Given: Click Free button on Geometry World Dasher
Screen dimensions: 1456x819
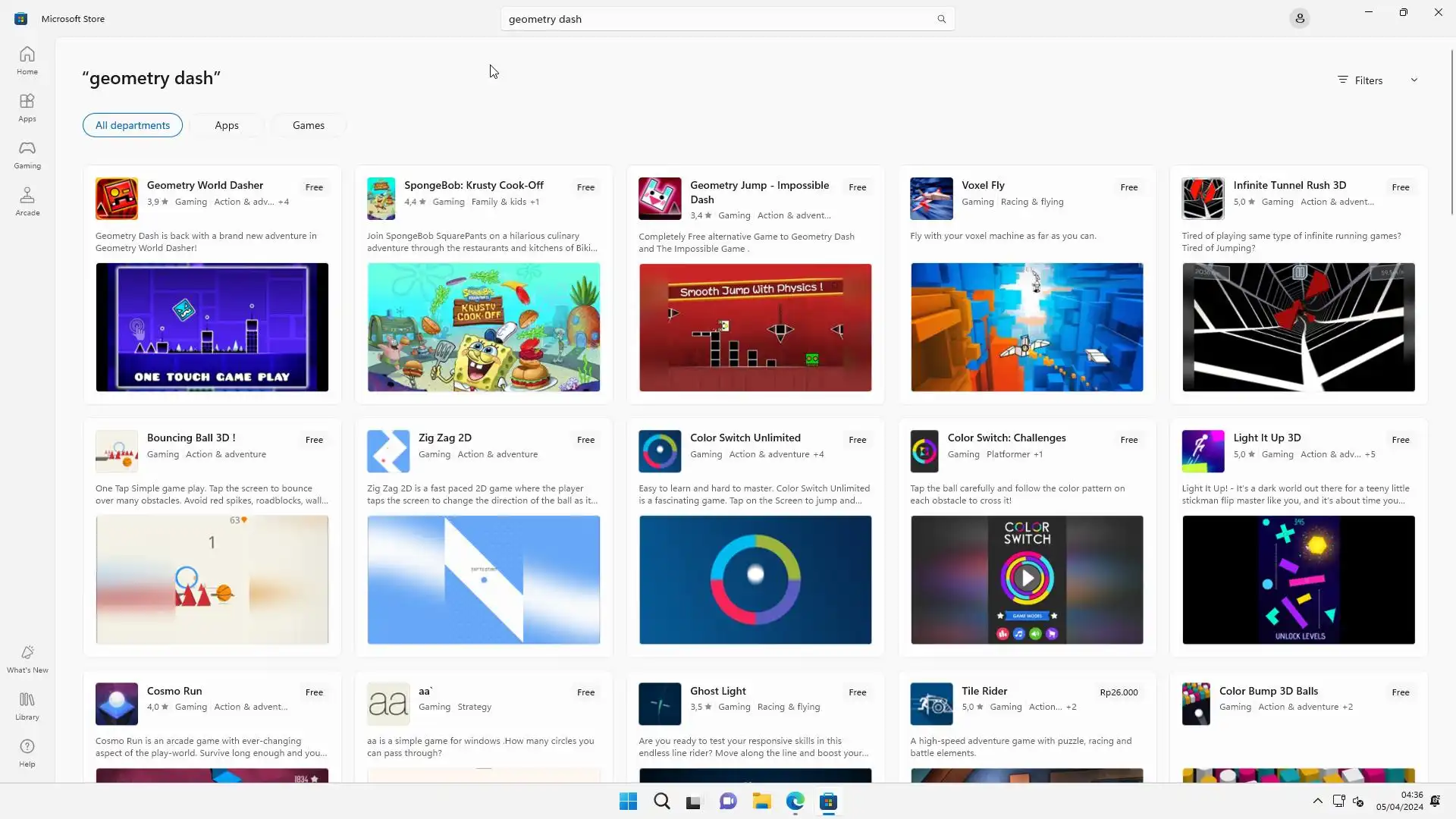Looking at the screenshot, I should pyautogui.click(x=314, y=187).
